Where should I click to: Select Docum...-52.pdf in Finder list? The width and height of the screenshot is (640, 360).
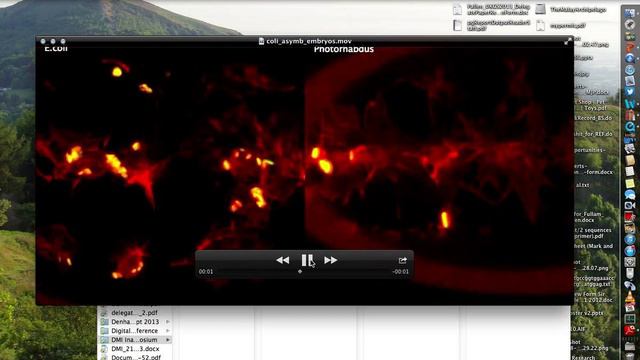pos(135,357)
